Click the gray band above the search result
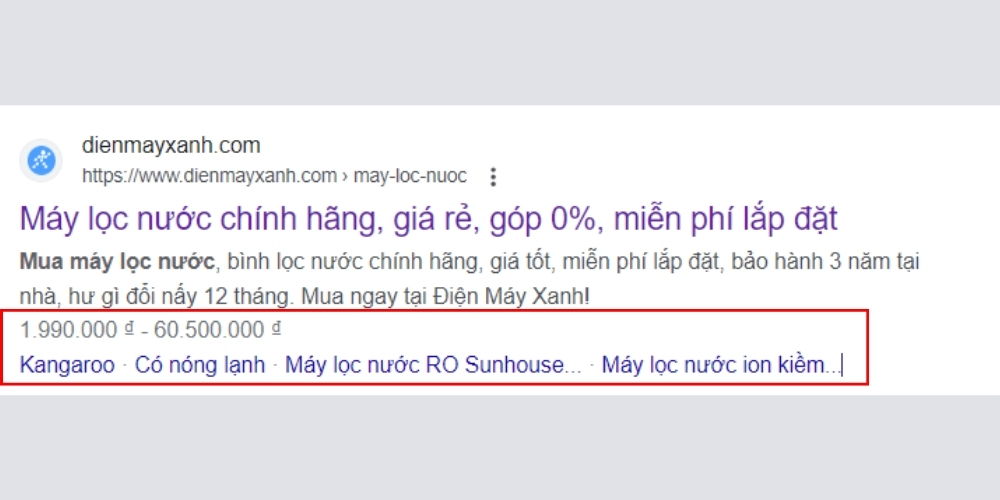The width and height of the screenshot is (1000, 500). [x=500, y=52]
